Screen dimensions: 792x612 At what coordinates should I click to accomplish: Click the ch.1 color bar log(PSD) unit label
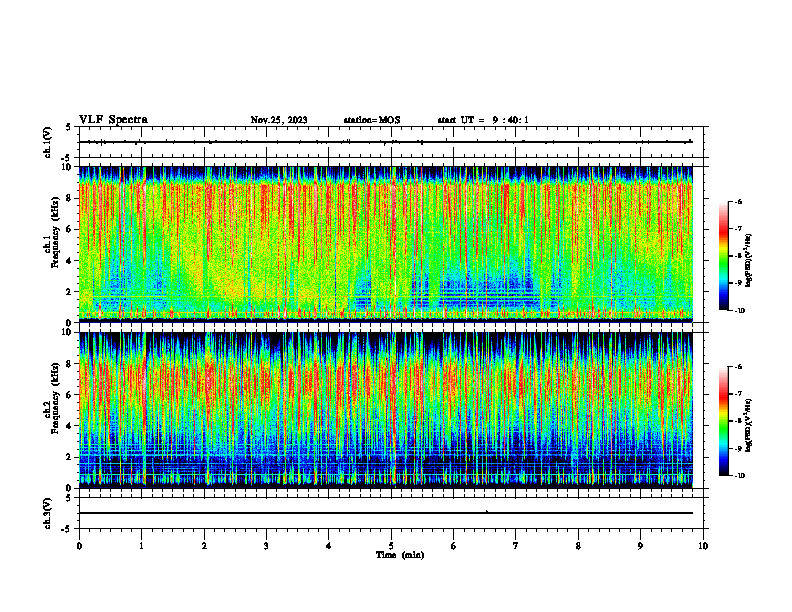(749, 261)
